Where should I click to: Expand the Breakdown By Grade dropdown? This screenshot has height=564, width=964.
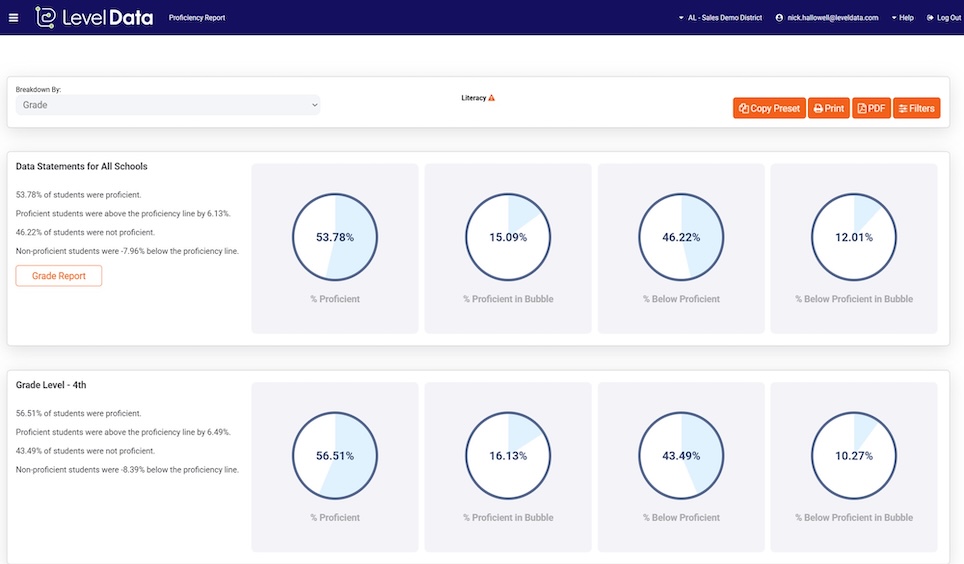(x=168, y=105)
